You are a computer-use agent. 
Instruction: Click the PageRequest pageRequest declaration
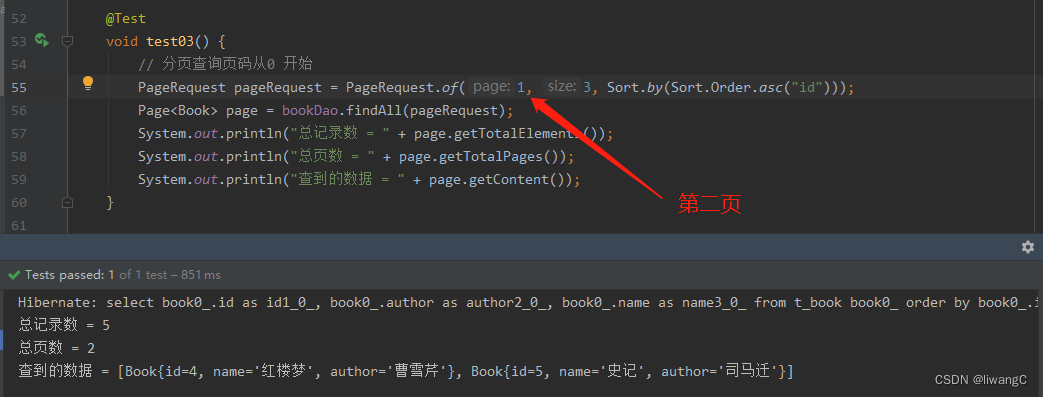coord(229,88)
